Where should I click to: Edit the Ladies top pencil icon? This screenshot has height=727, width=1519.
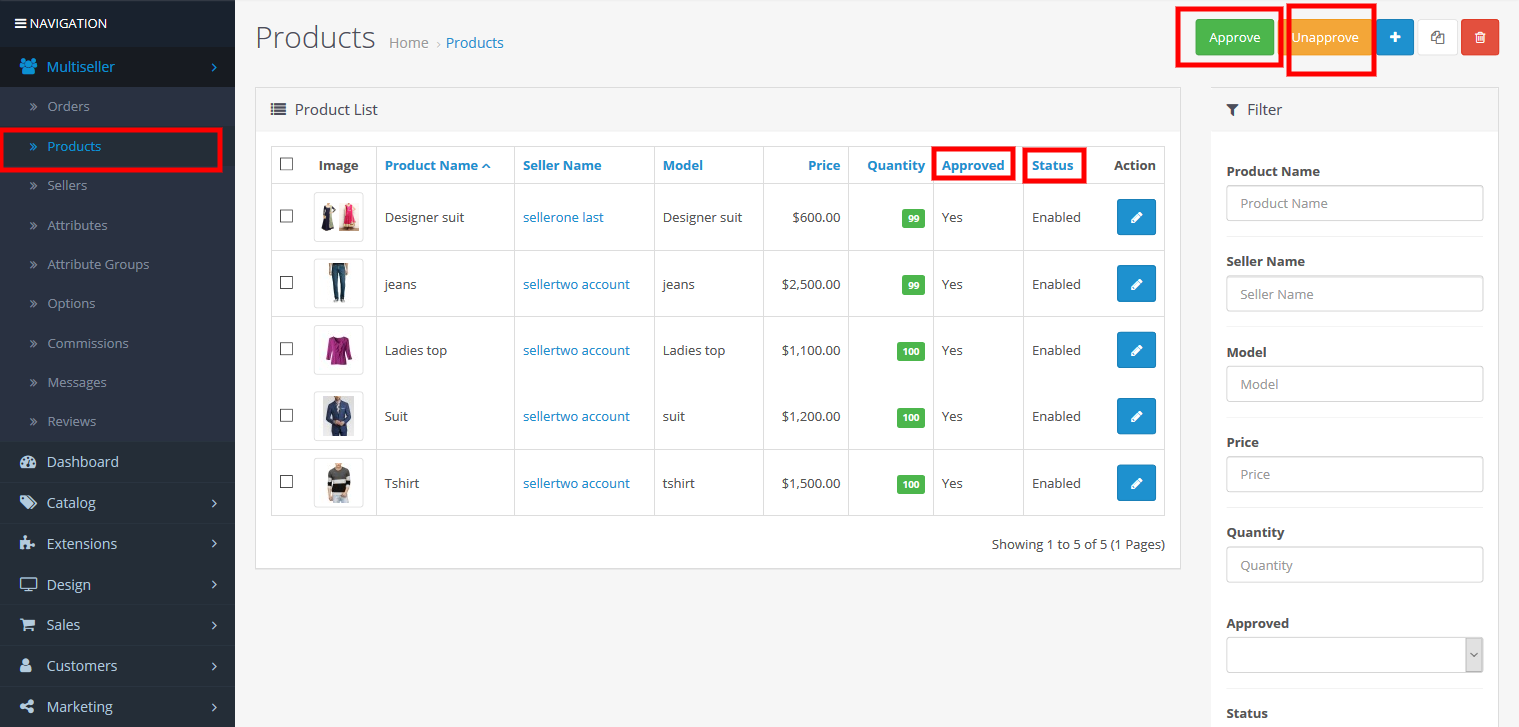tap(1136, 350)
